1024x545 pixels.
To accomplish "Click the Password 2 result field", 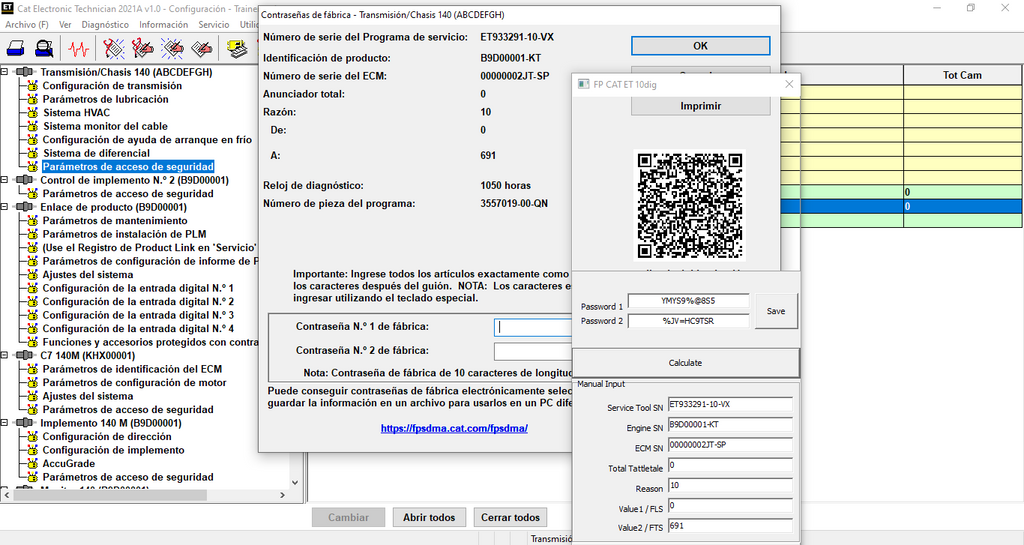I will point(688,321).
